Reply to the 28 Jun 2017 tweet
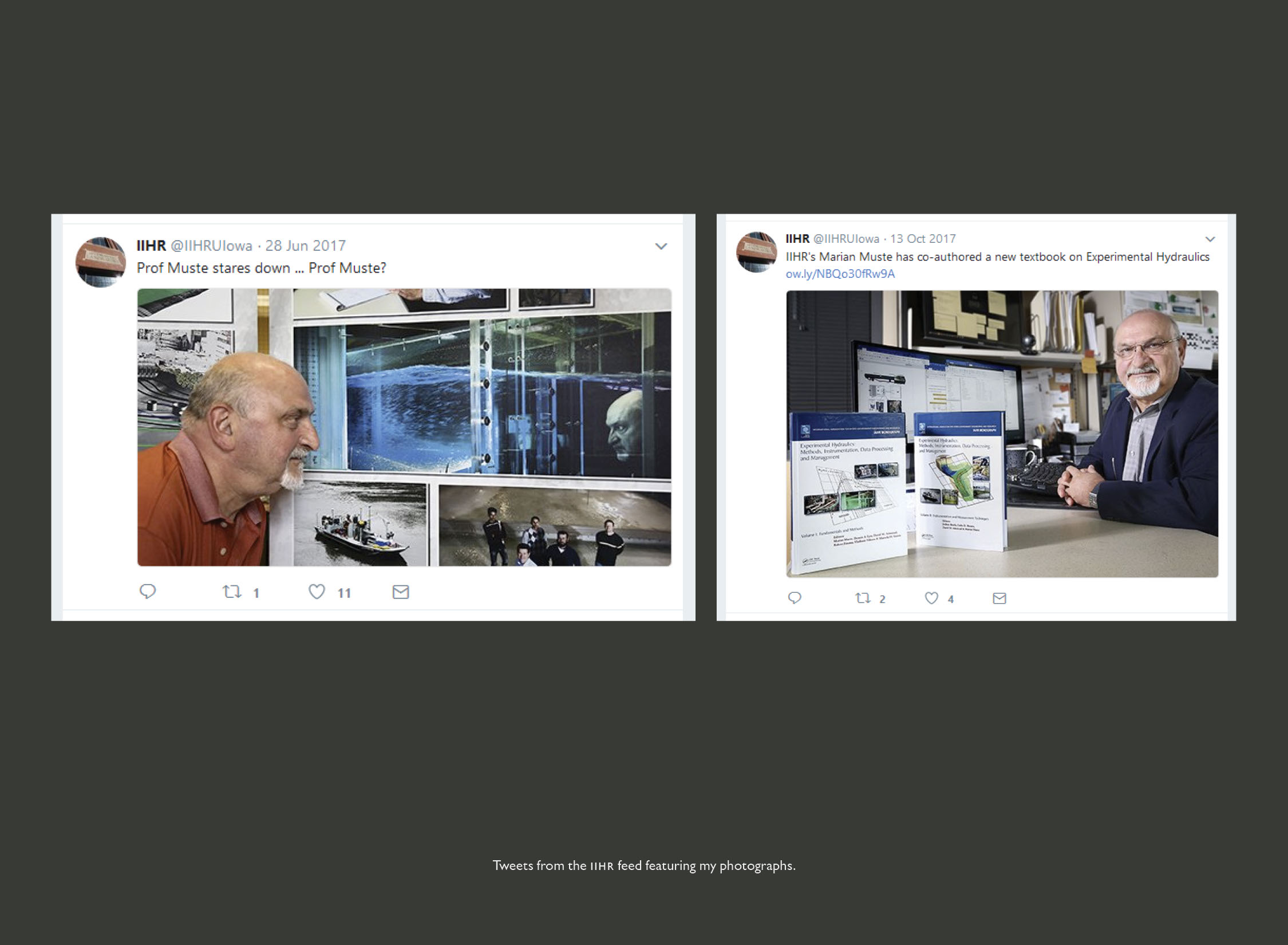 (x=148, y=591)
